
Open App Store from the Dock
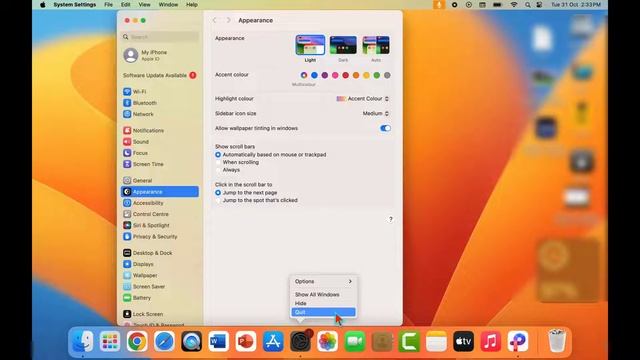273,341
